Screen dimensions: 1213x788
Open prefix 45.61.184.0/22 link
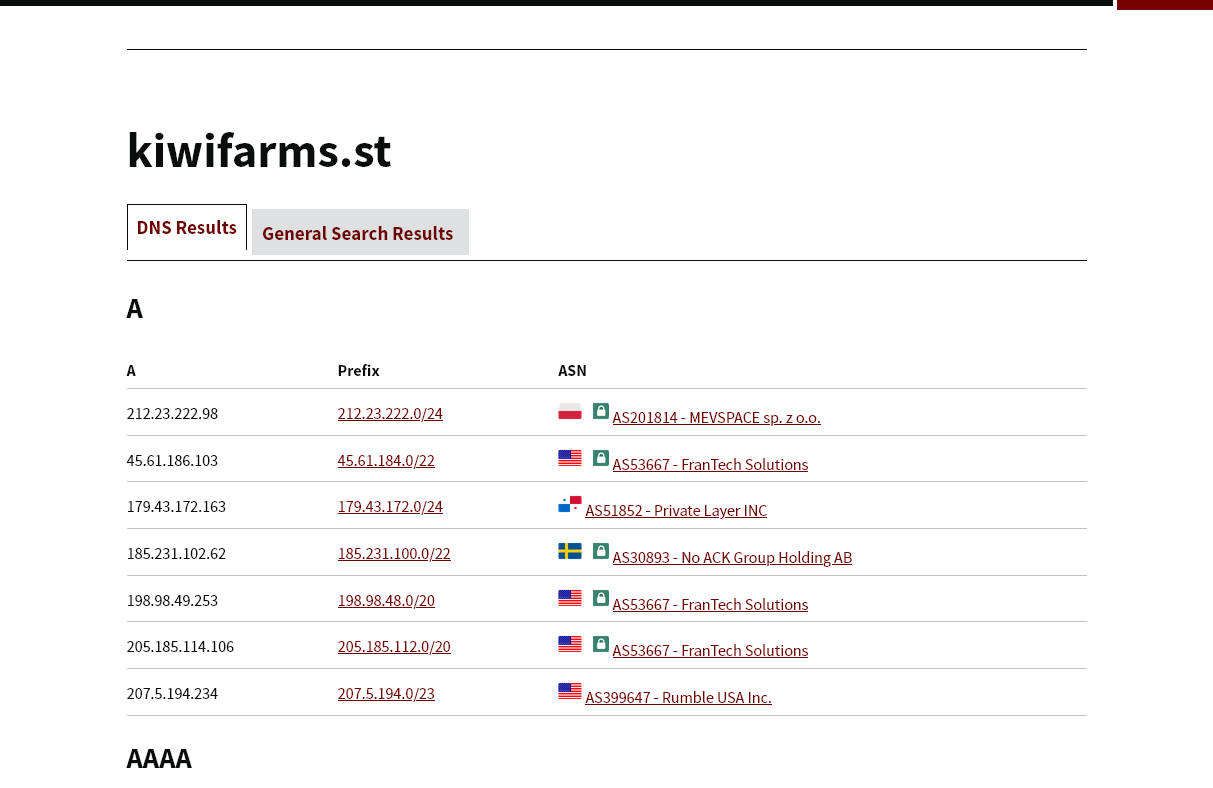click(386, 460)
